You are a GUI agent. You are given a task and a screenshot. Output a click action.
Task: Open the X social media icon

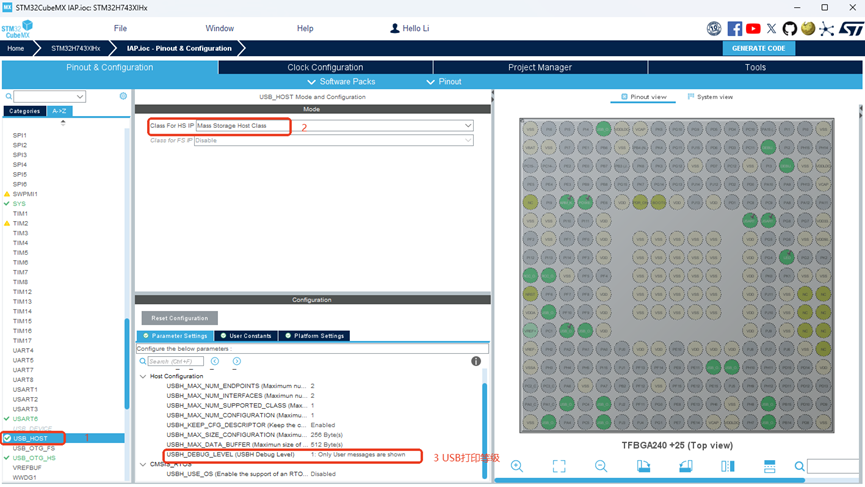tap(771, 29)
